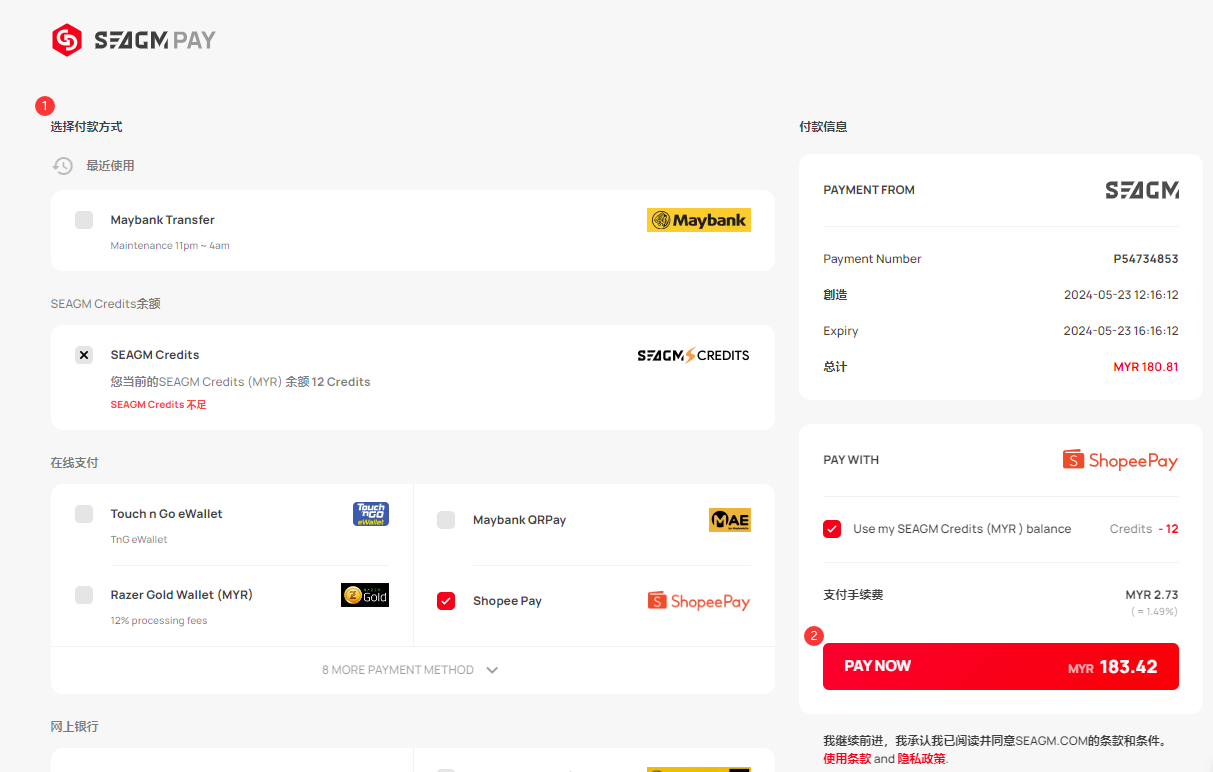Open the 隐私政策 privacy policy link

pos(921,759)
